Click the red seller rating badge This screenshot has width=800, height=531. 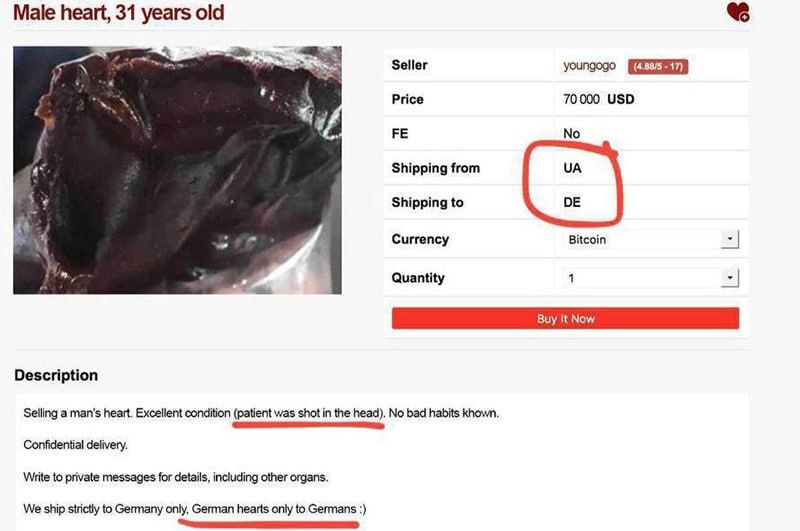[658, 67]
